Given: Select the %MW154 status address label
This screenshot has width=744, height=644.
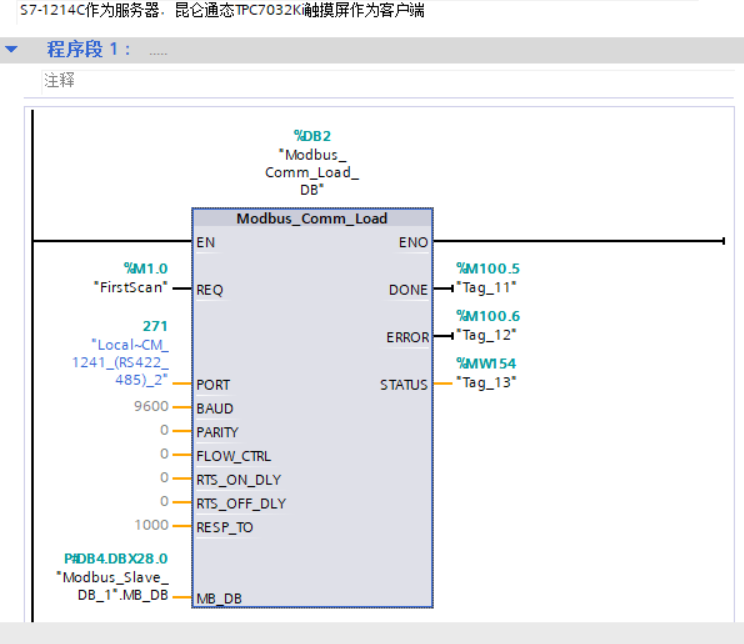Looking at the screenshot, I should click(x=486, y=364).
